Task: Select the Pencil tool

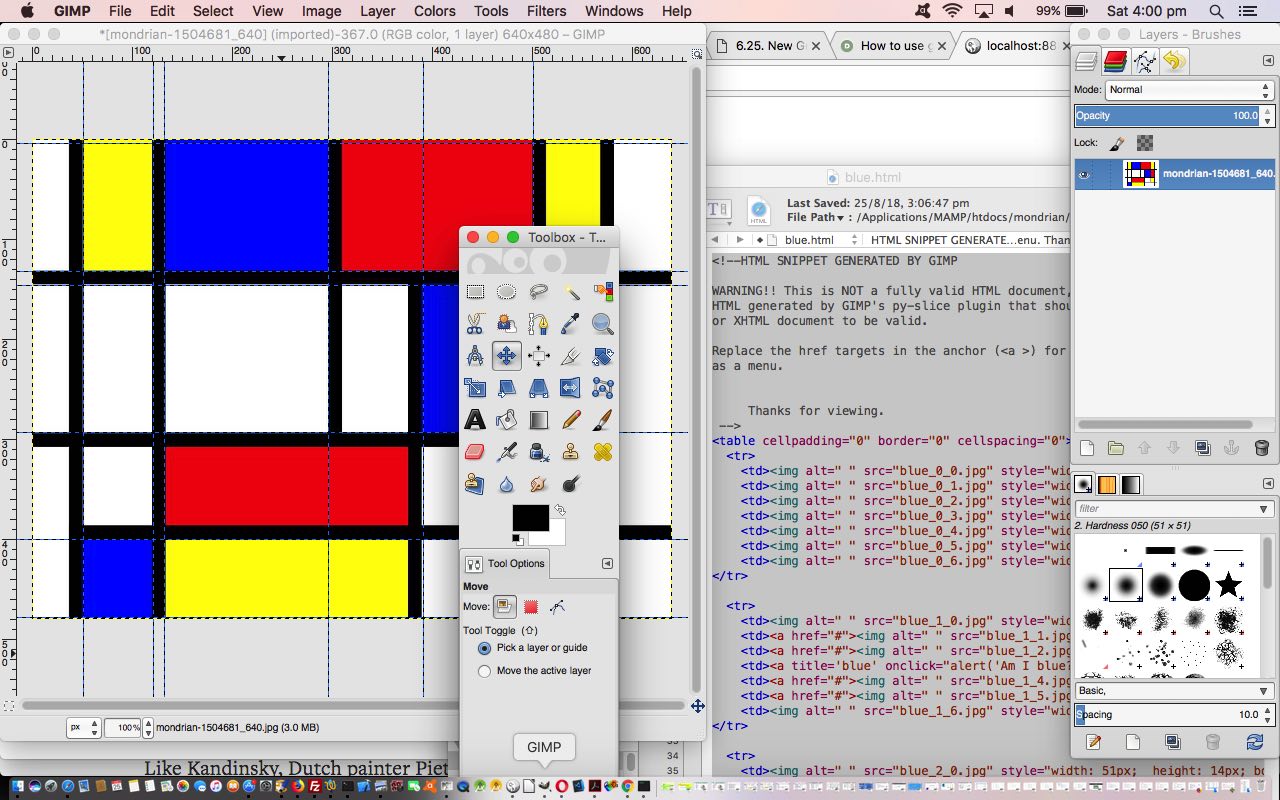Action: click(x=571, y=420)
